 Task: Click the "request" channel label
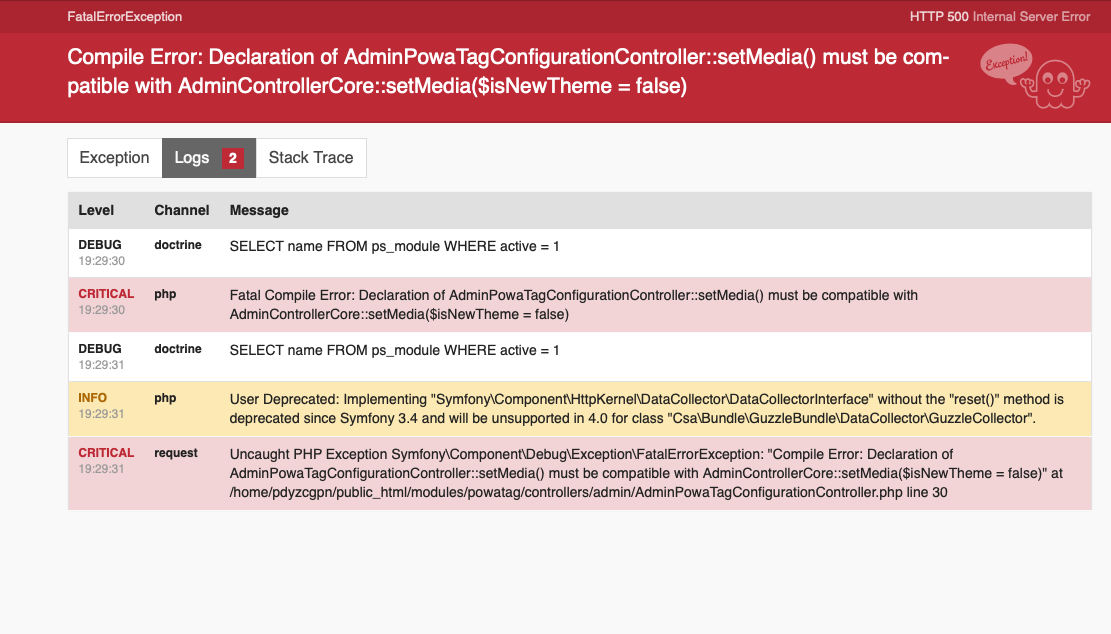click(176, 453)
